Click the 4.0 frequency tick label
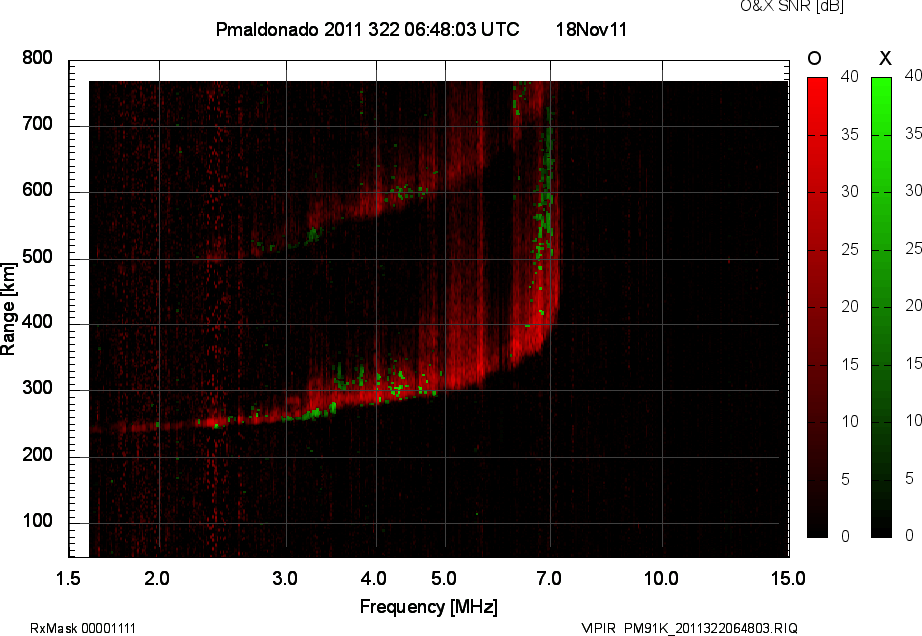Viewport: 922px width, 636px height. tap(374, 579)
